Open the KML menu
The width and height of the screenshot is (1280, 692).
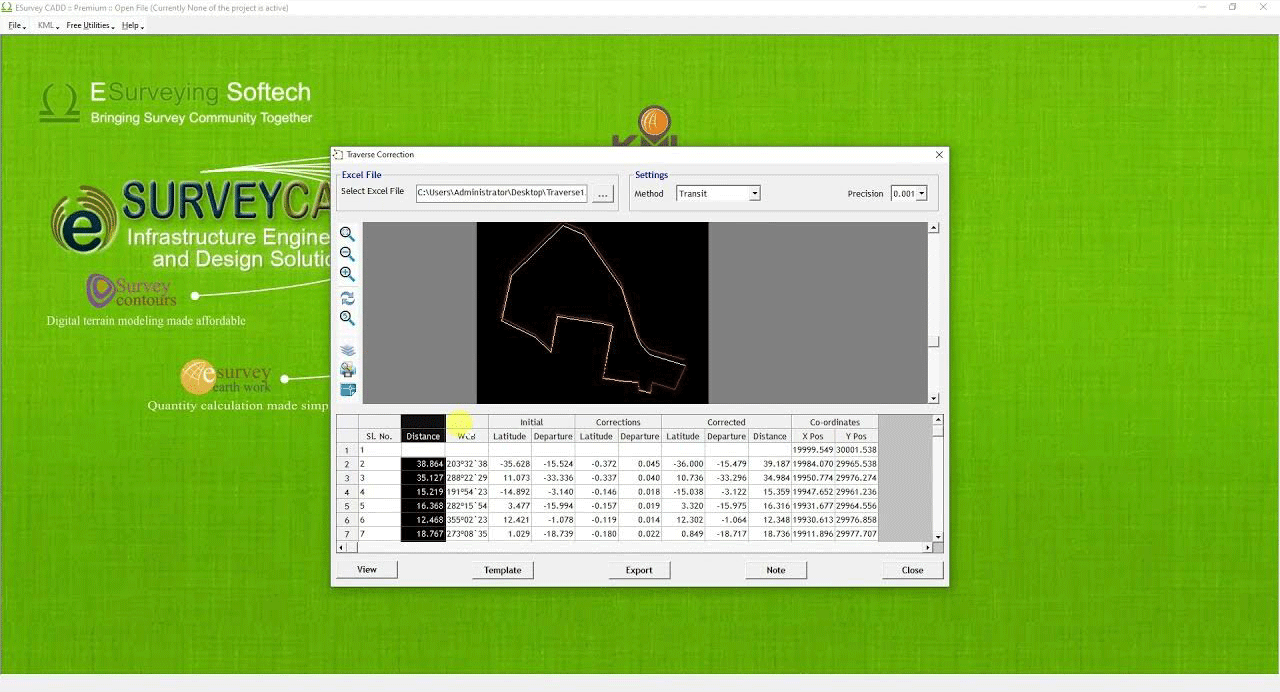tap(47, 25)
